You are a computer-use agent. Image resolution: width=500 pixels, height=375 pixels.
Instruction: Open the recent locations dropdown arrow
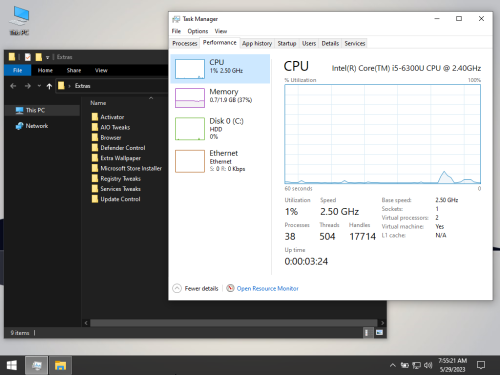click(39, 86)
